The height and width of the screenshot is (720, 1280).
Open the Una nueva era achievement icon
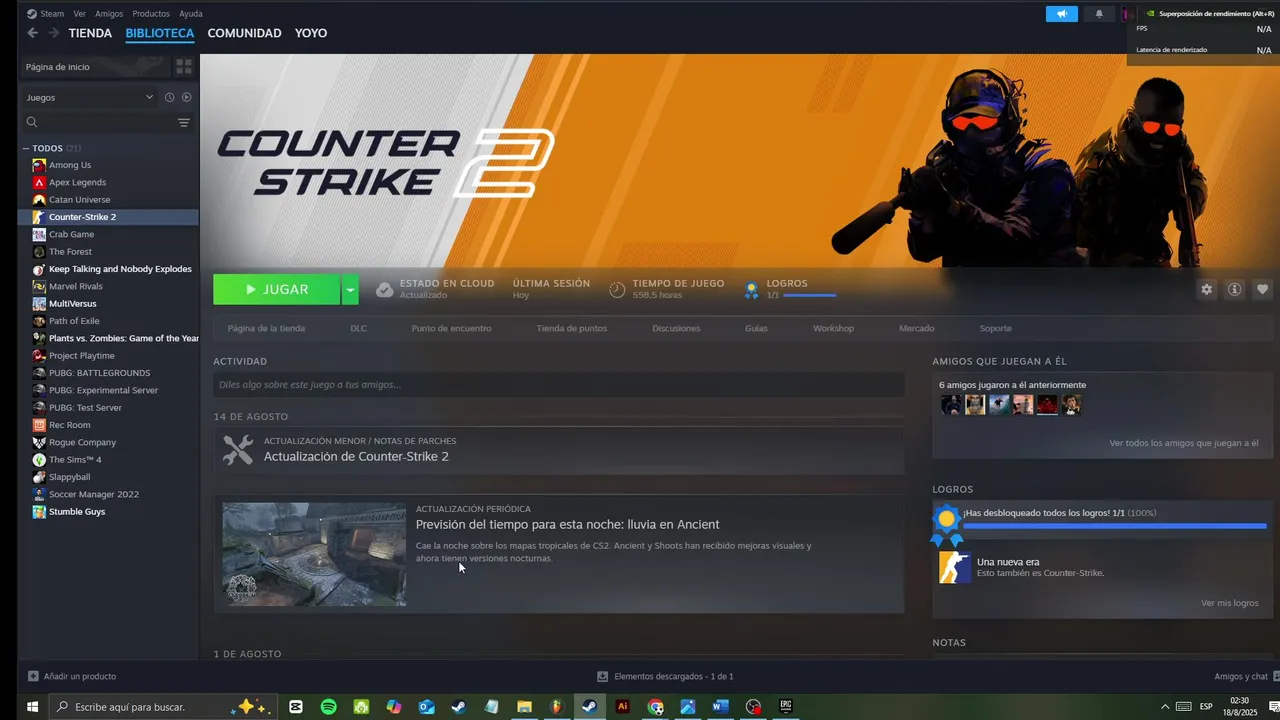coord(954,567)
